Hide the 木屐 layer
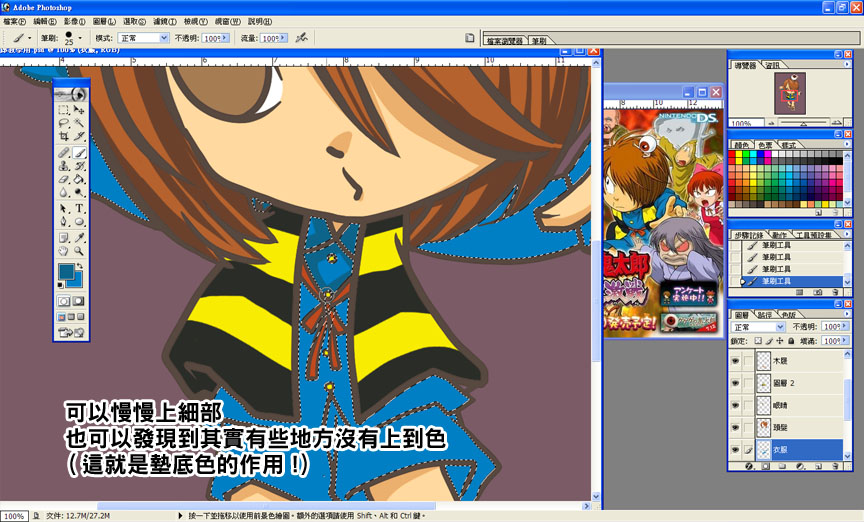 point(735,361)
